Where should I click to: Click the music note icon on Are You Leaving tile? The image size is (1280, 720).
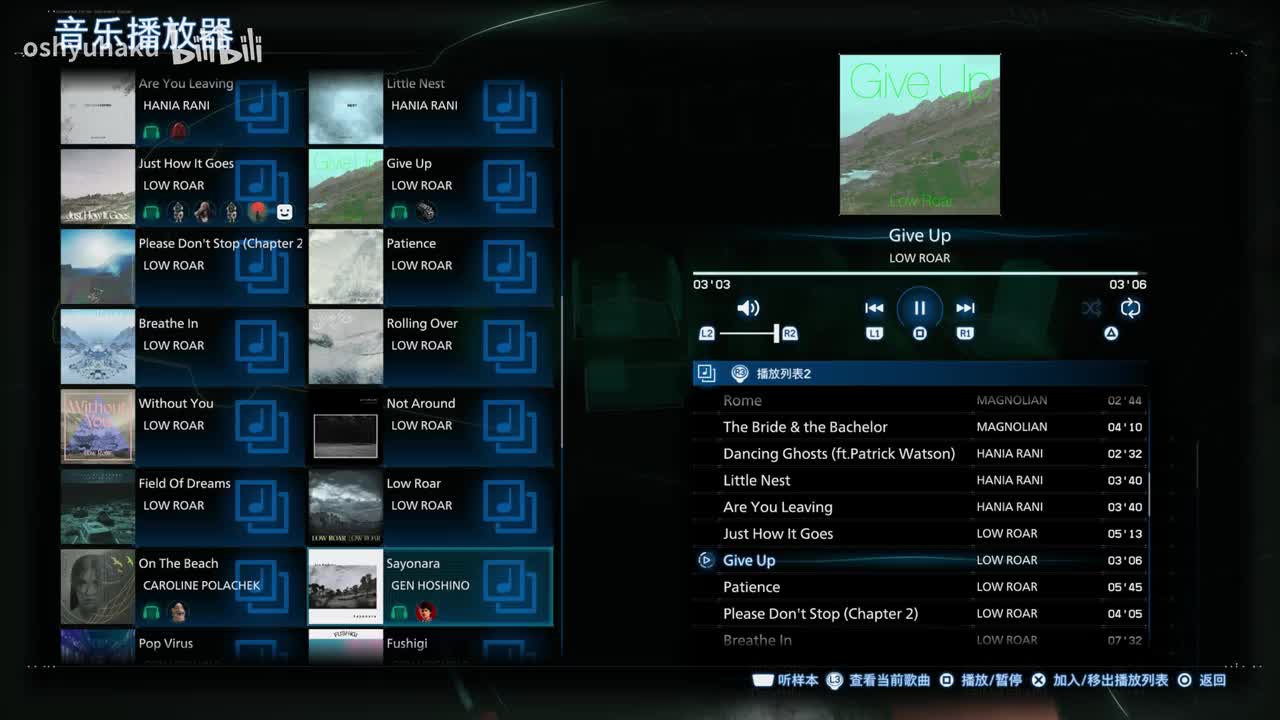point(261,108)
